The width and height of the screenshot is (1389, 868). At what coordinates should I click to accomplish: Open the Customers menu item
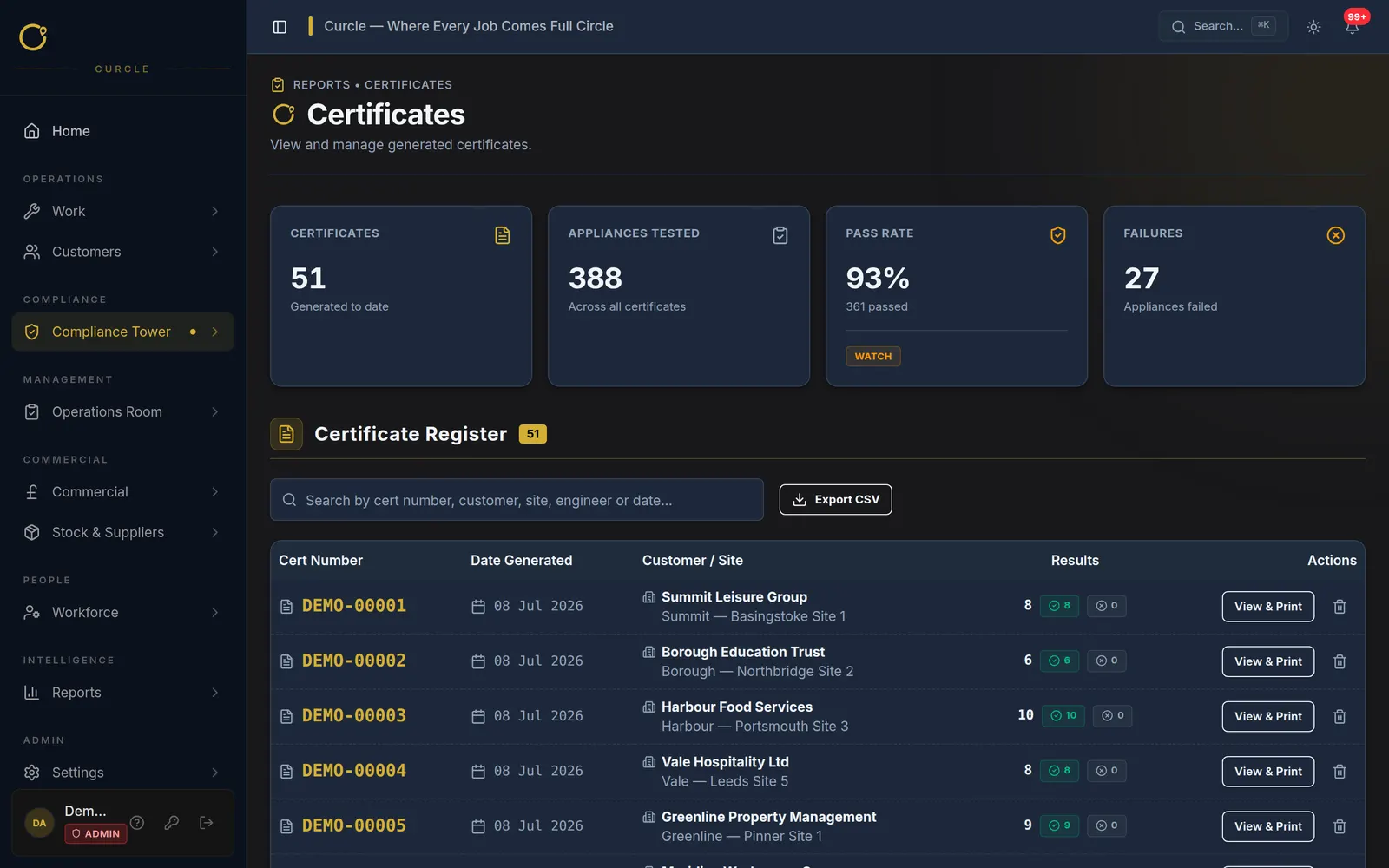pyautogui.click(x=122, y=252)
